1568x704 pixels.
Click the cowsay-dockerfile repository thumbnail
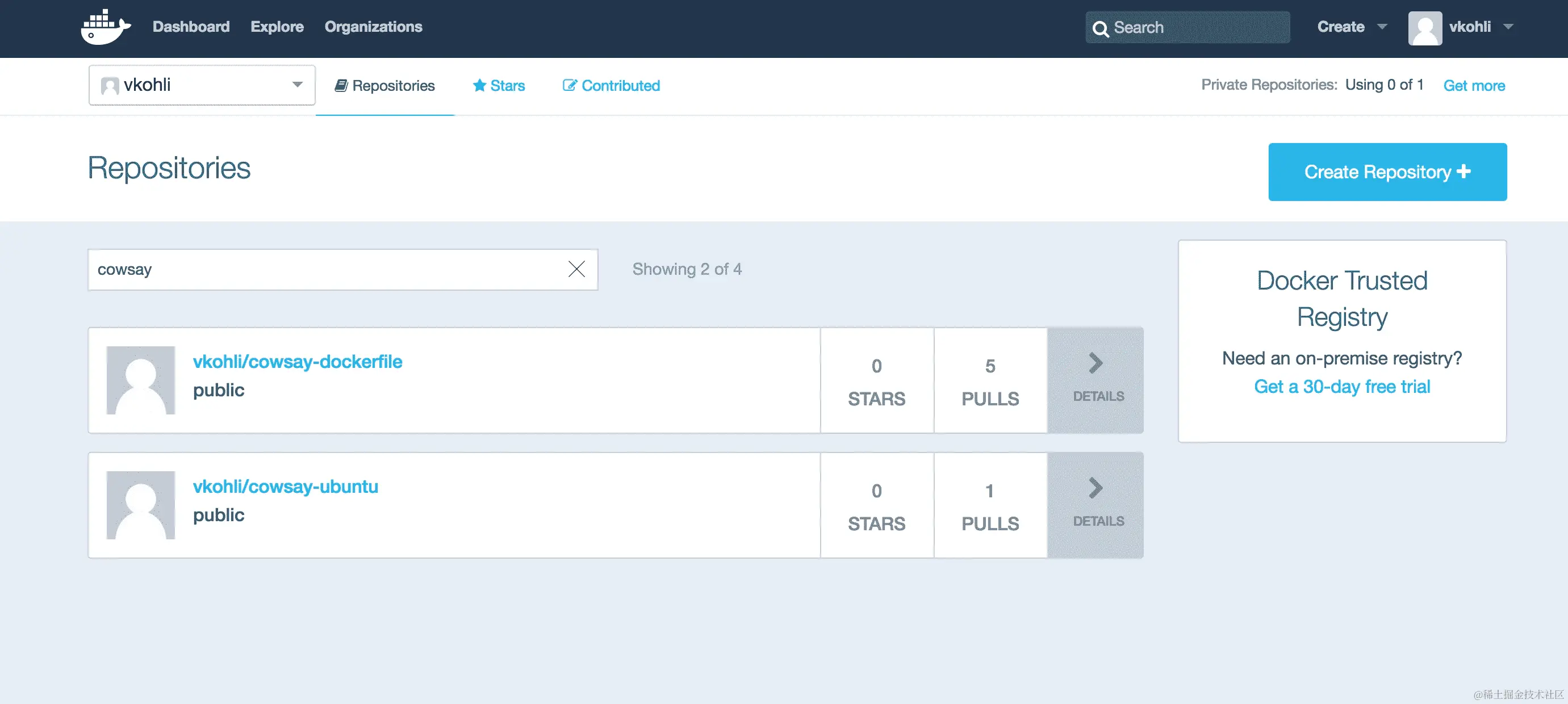[140, 380]
